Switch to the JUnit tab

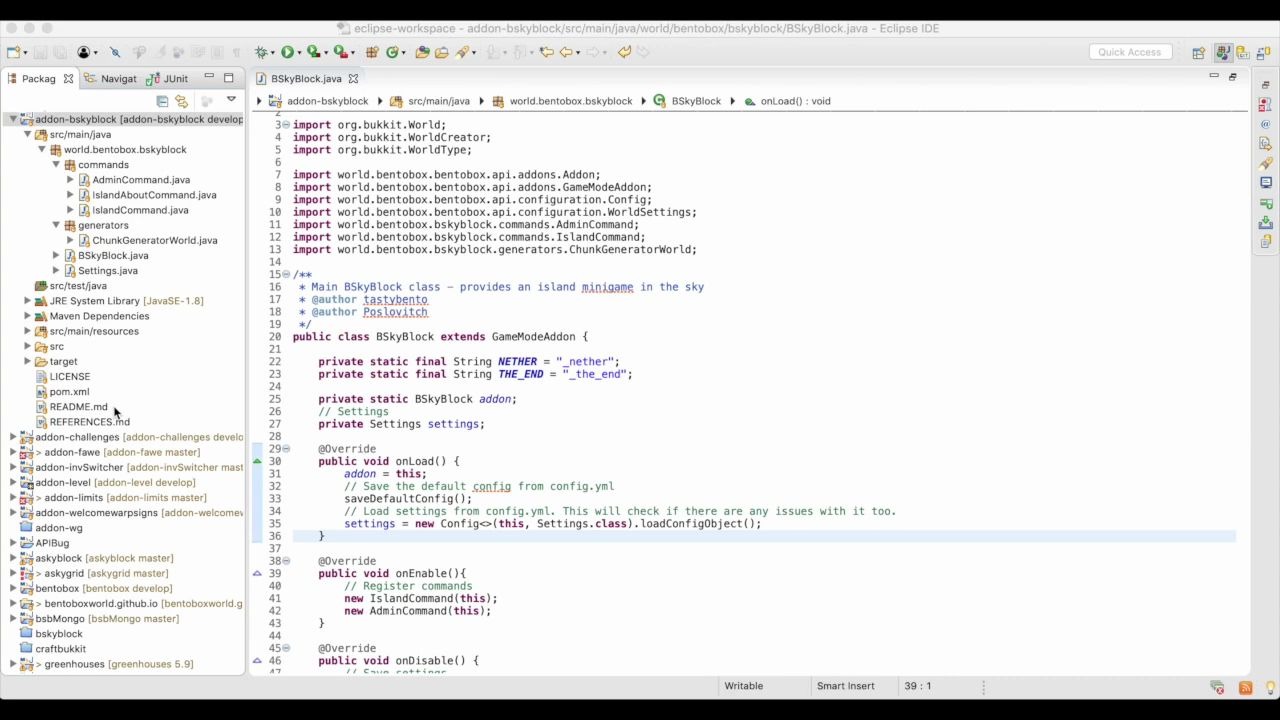tap(167, 78)
